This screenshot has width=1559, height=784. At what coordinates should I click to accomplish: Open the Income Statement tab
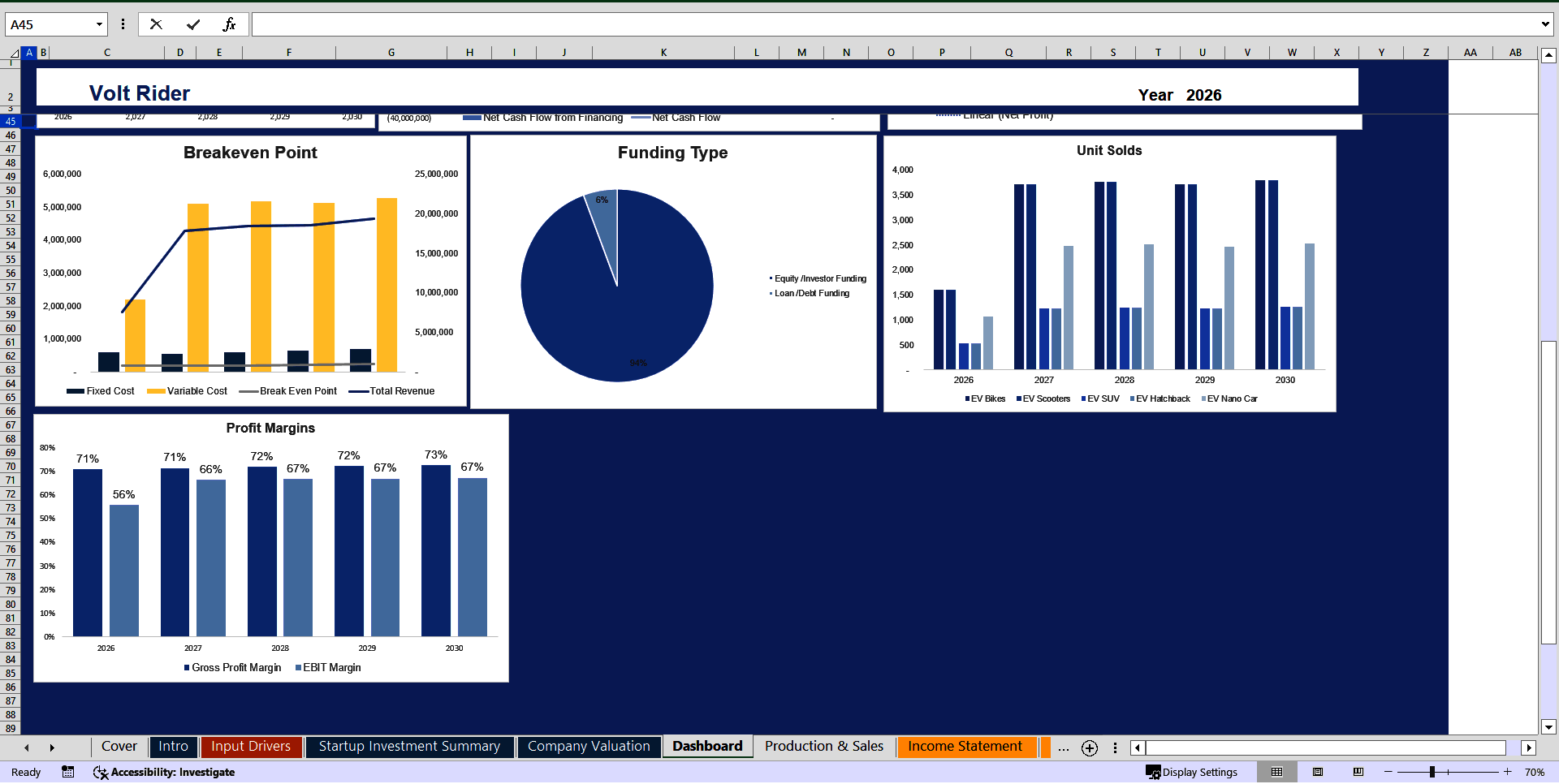click(x=965, y=747)
